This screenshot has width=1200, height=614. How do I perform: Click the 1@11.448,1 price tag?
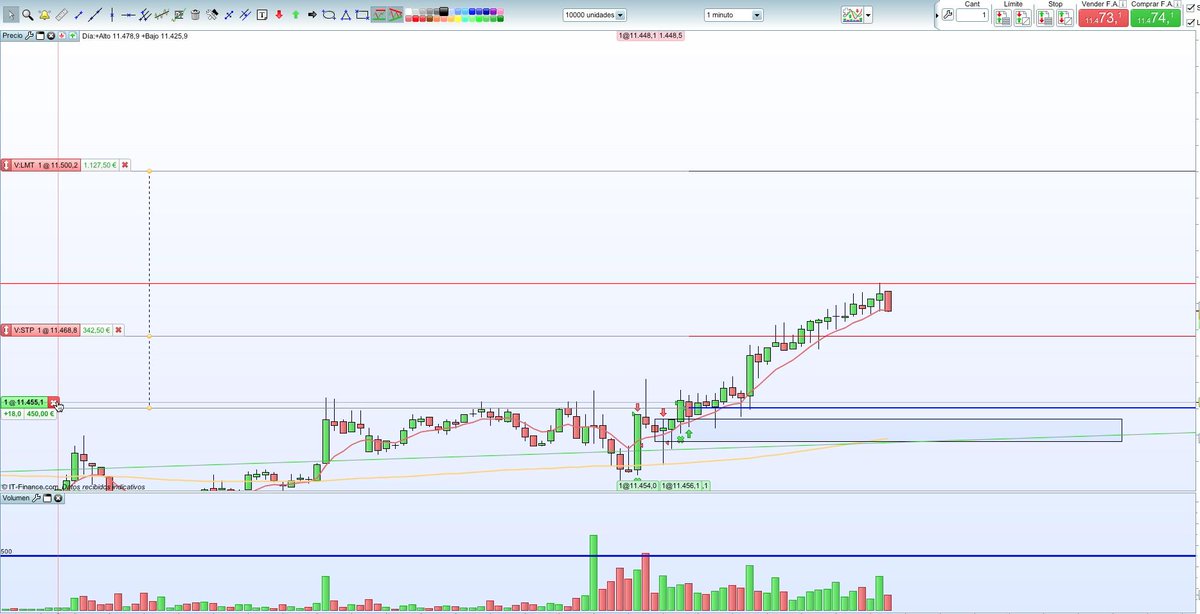[638, 35]
